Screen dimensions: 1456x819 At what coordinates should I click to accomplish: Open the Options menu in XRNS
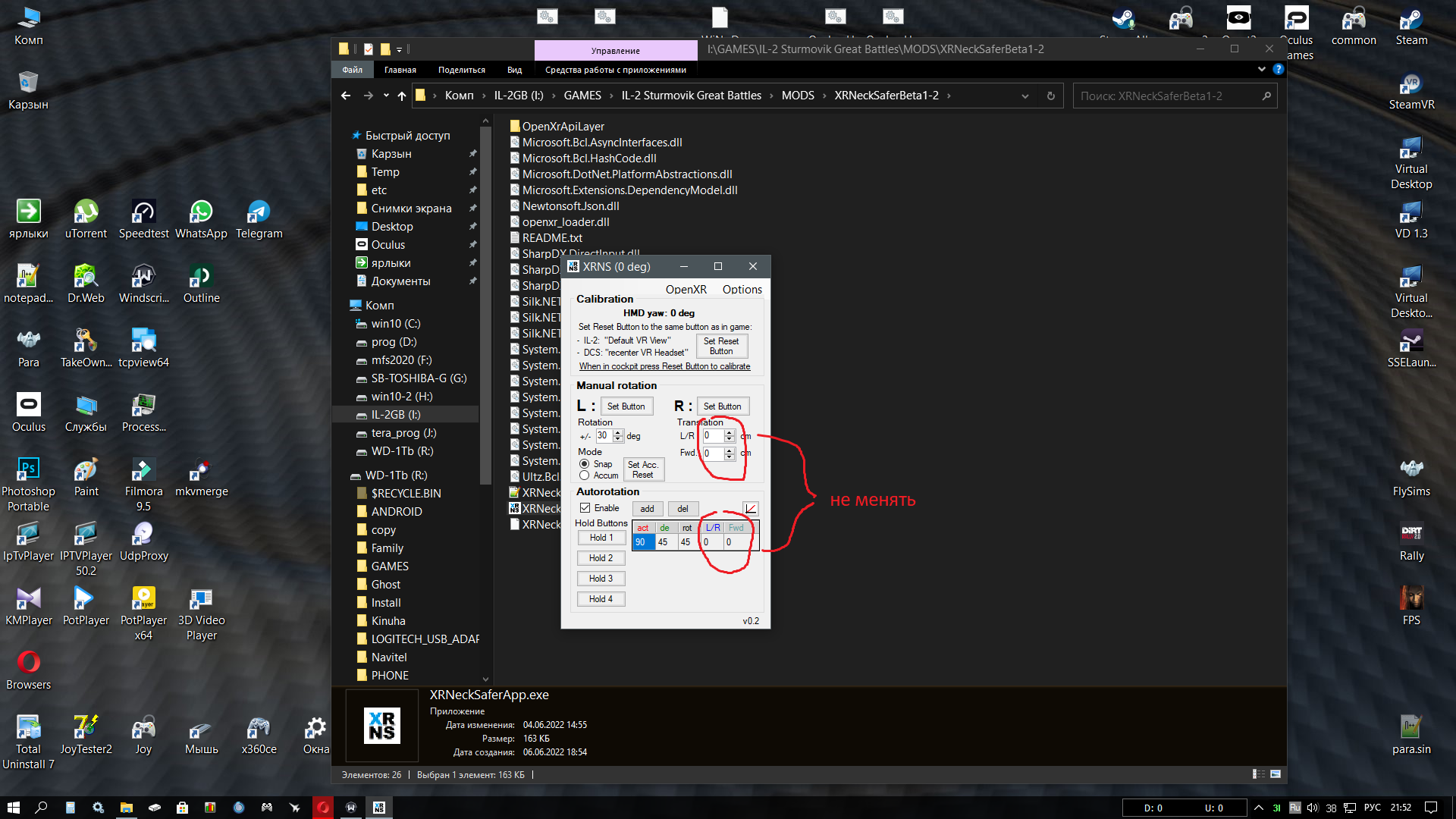click(742, 290)
